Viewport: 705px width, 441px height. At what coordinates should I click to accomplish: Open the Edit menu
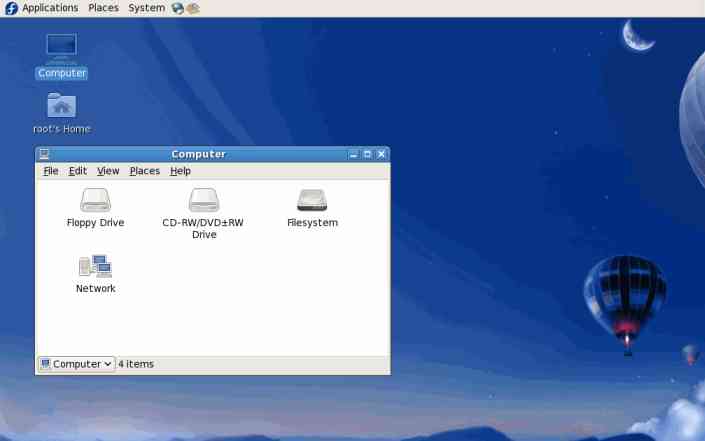77,171
